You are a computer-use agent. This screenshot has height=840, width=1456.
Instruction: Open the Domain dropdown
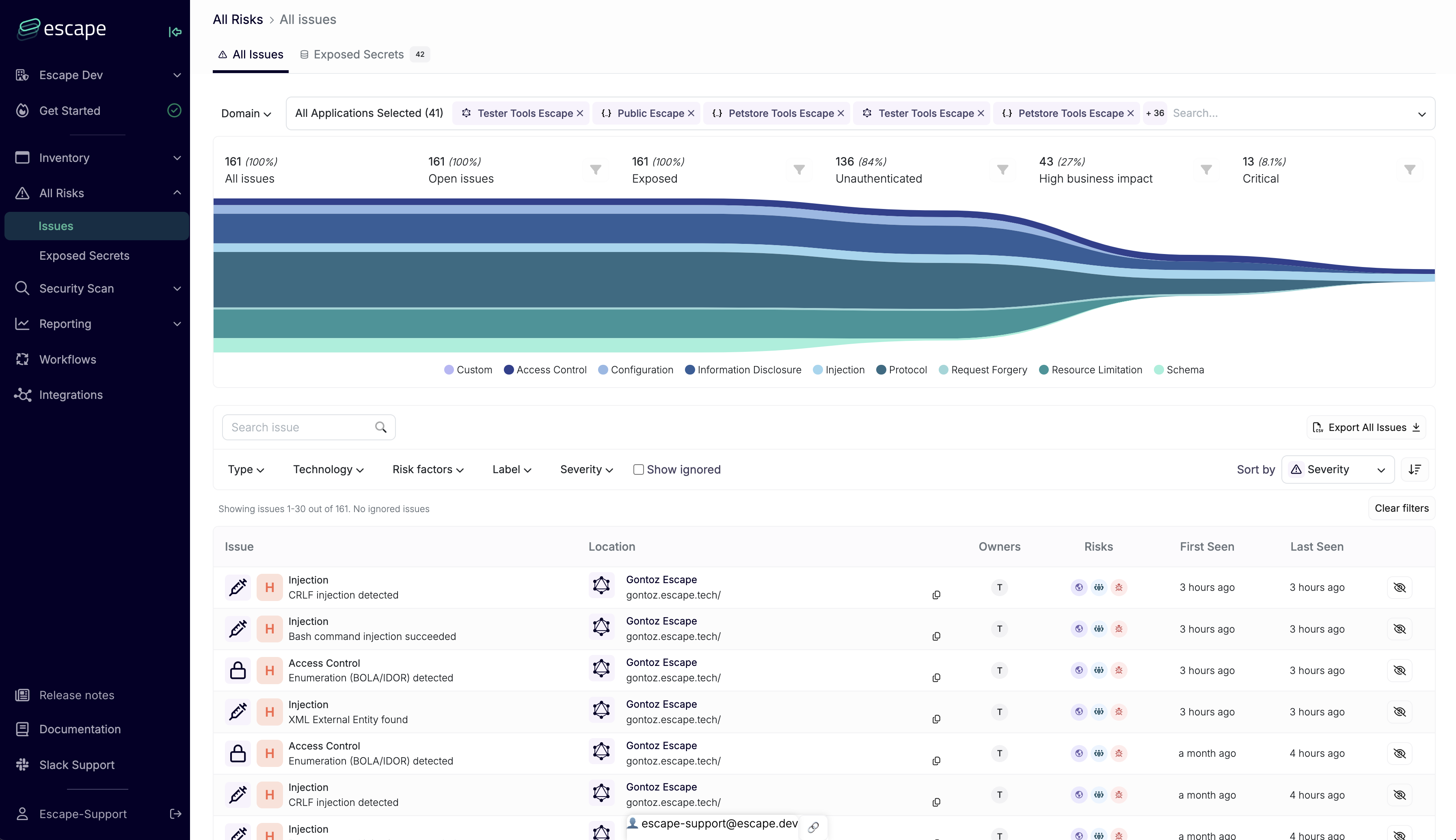(246, 114)
